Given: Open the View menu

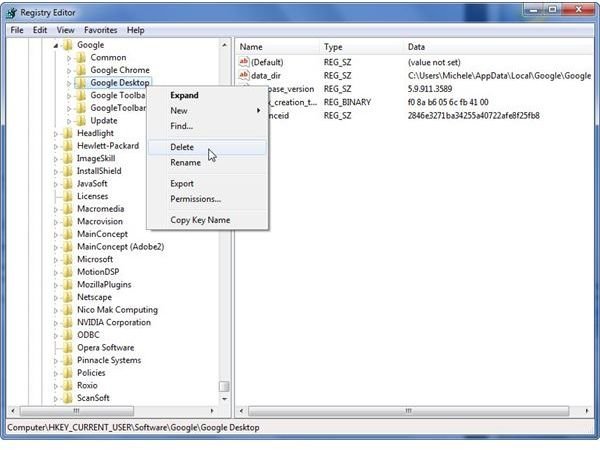Looking at the screenshot, I should click(x=65, y=30).
